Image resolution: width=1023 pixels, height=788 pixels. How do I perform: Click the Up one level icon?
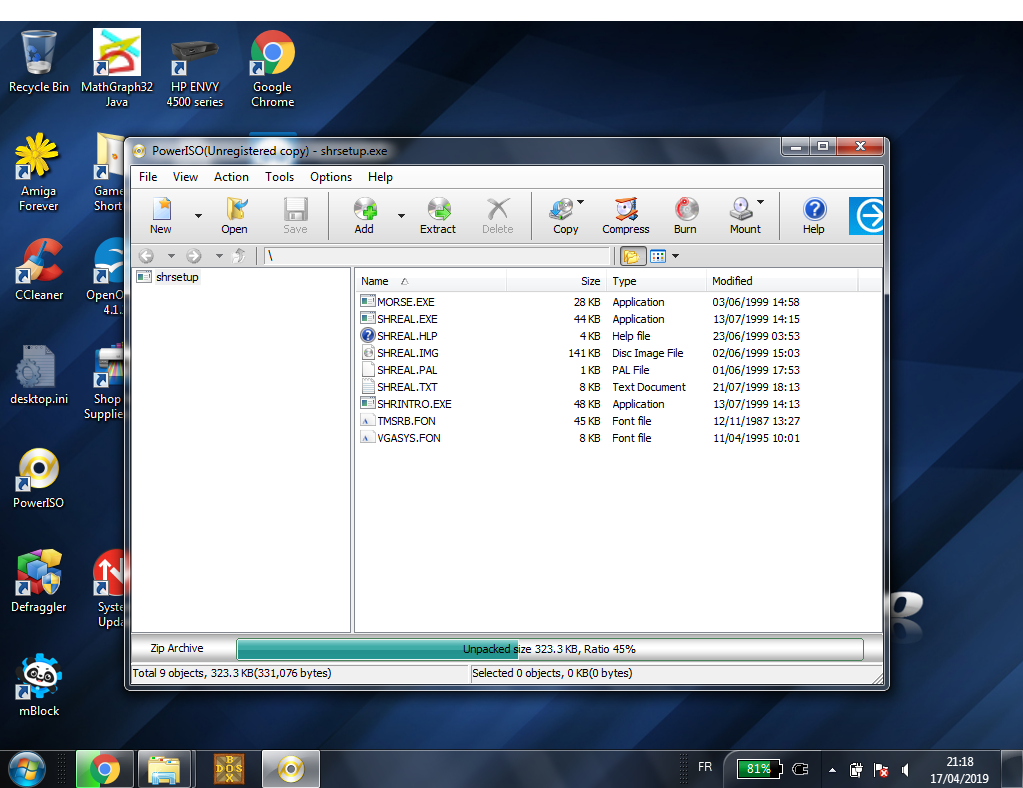point(239,256)
